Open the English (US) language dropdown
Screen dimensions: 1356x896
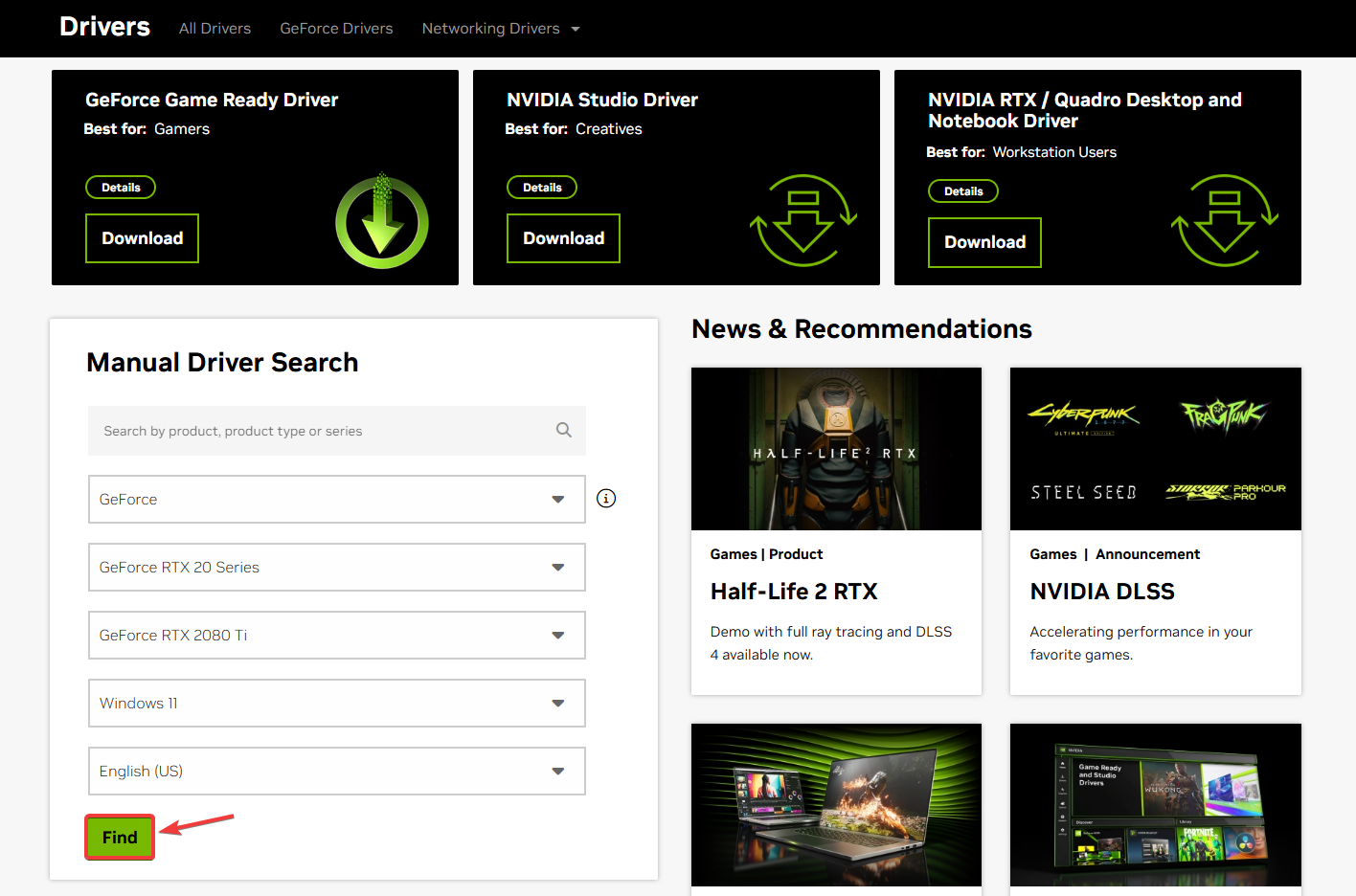pyautogui.click(x=336, y=771)
